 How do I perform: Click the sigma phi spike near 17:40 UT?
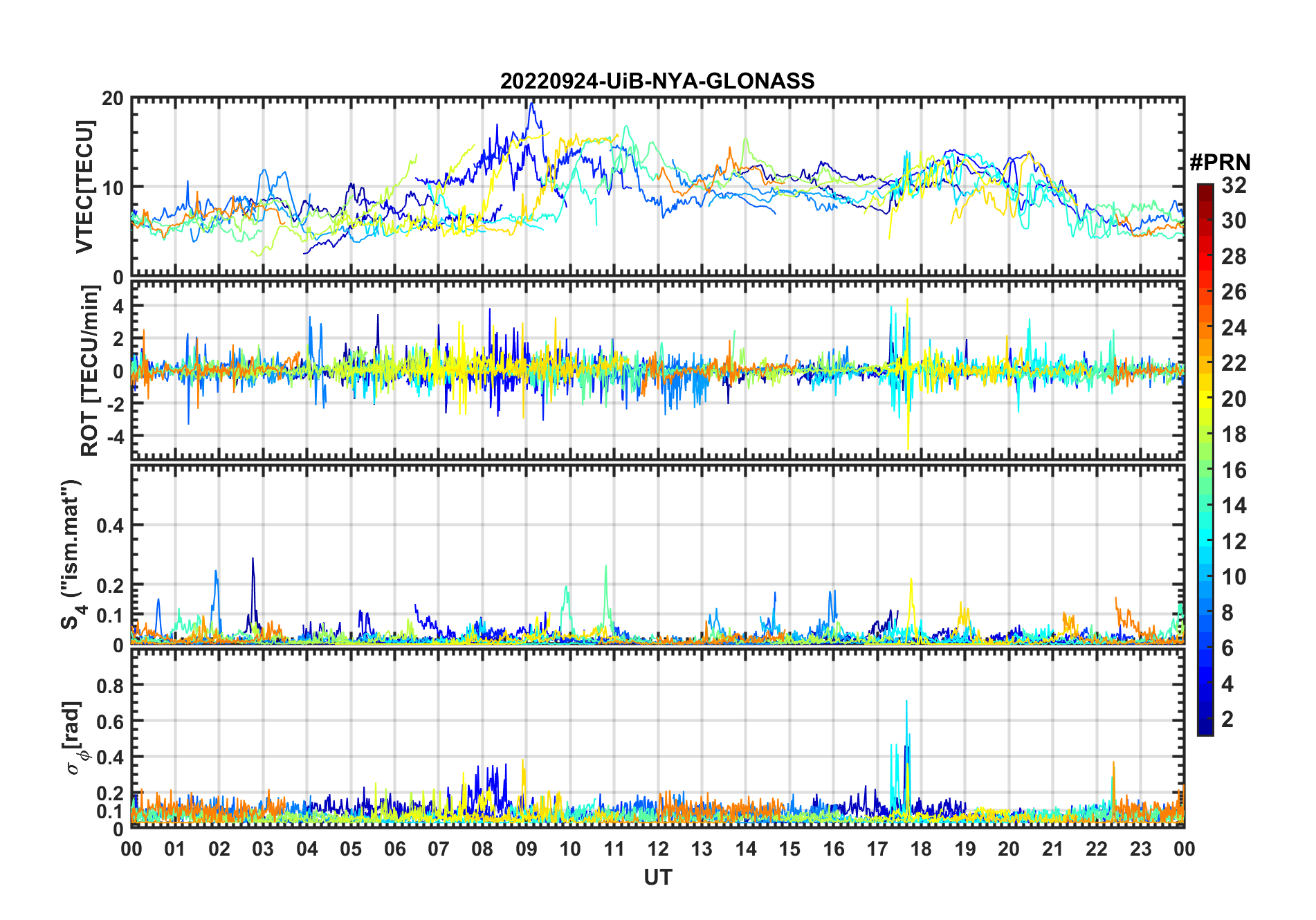(906, 703)
